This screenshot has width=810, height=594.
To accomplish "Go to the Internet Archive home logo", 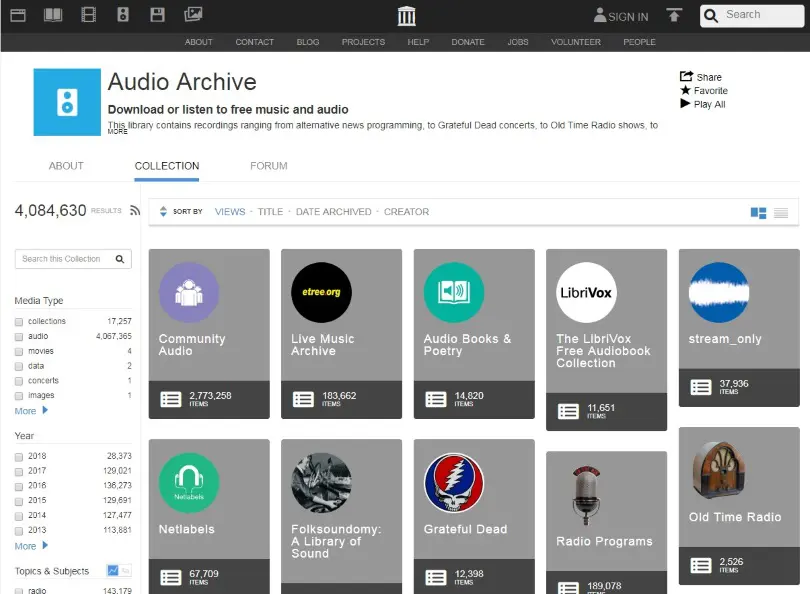I will coord(407,16).
